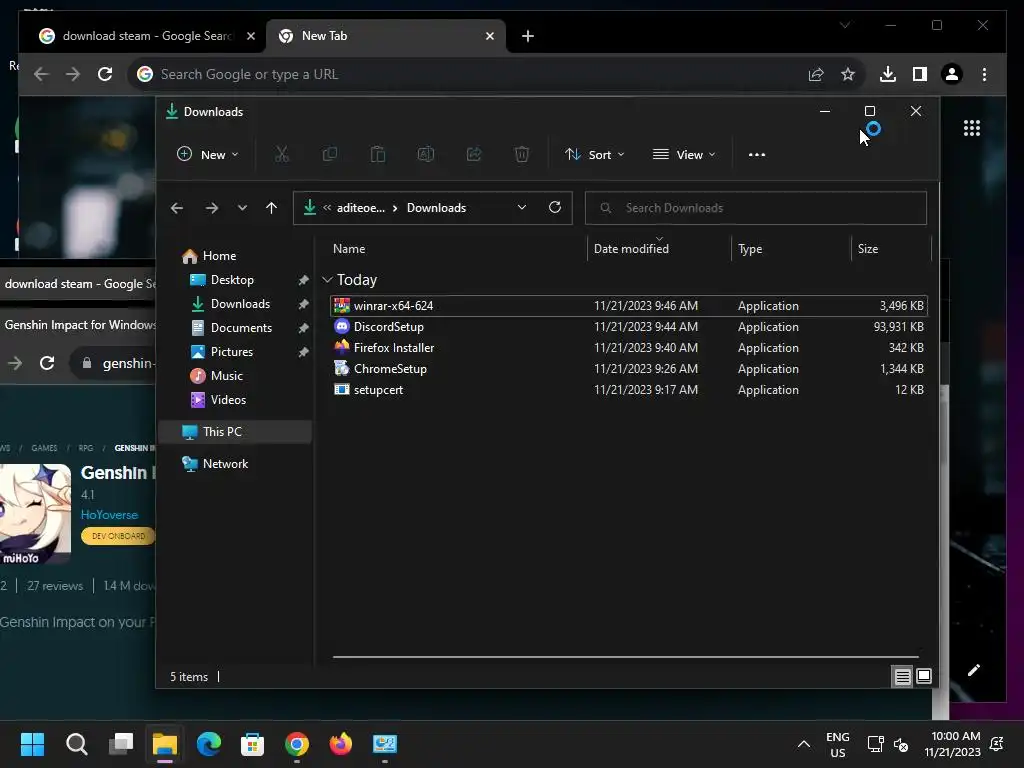This screenshot has height=768, width=1024.
Task: Expand the address bar history dropdown
Action: (522, 208)
